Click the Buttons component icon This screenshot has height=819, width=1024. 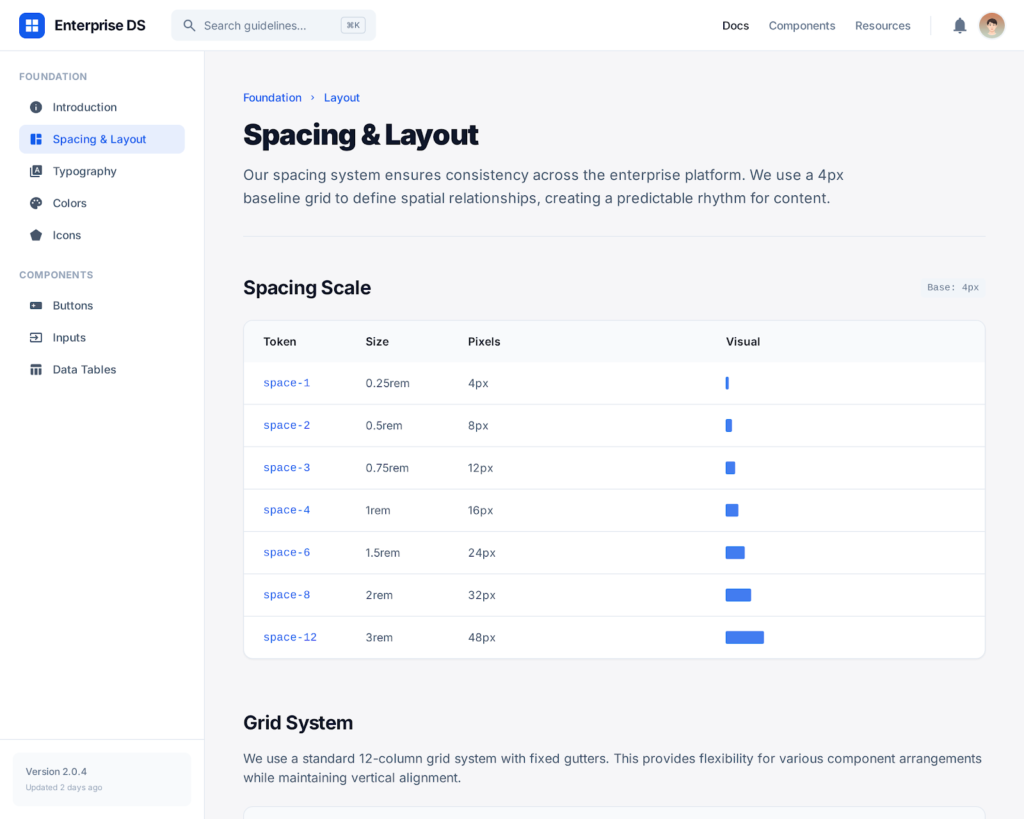pos(36,305)
